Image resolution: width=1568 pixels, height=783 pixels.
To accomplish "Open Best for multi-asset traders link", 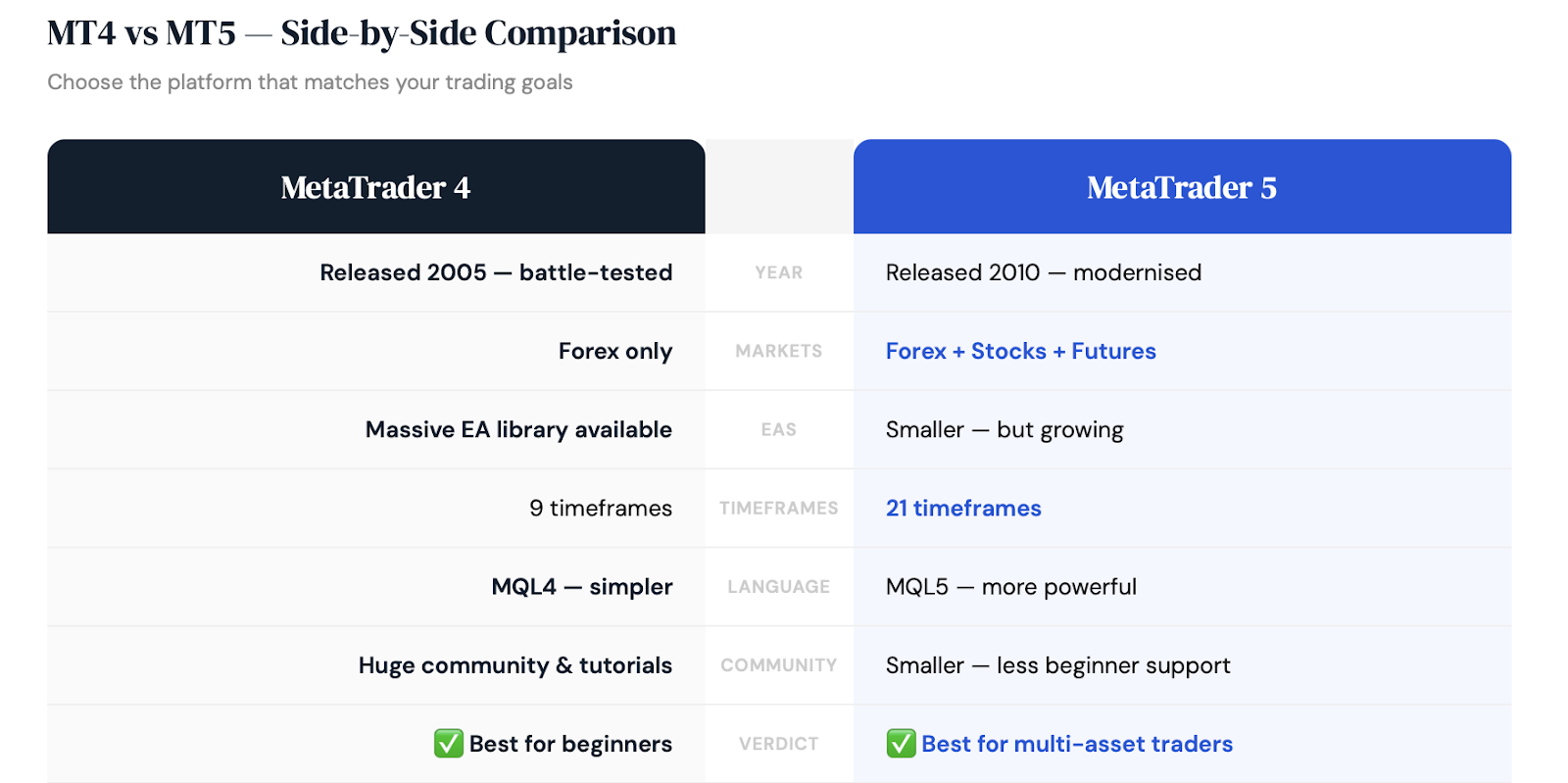I will click(x=1077, y=744).
